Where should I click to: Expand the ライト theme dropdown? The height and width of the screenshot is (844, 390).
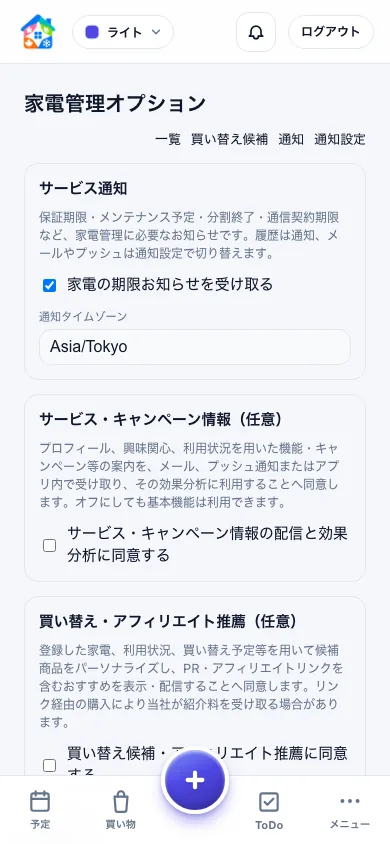point(123,32)
